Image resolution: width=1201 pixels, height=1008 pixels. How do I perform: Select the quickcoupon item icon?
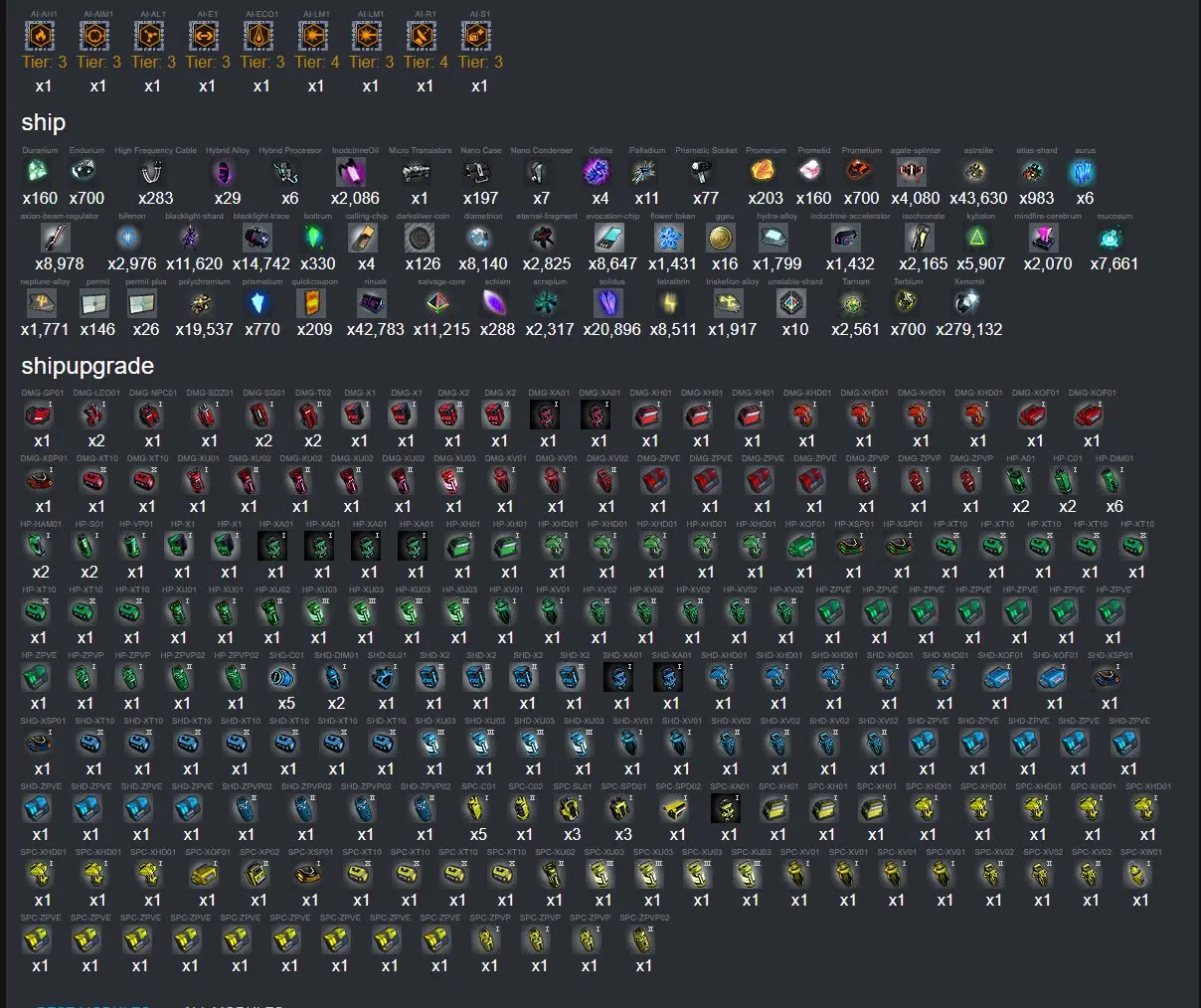(x=311, y=303)
